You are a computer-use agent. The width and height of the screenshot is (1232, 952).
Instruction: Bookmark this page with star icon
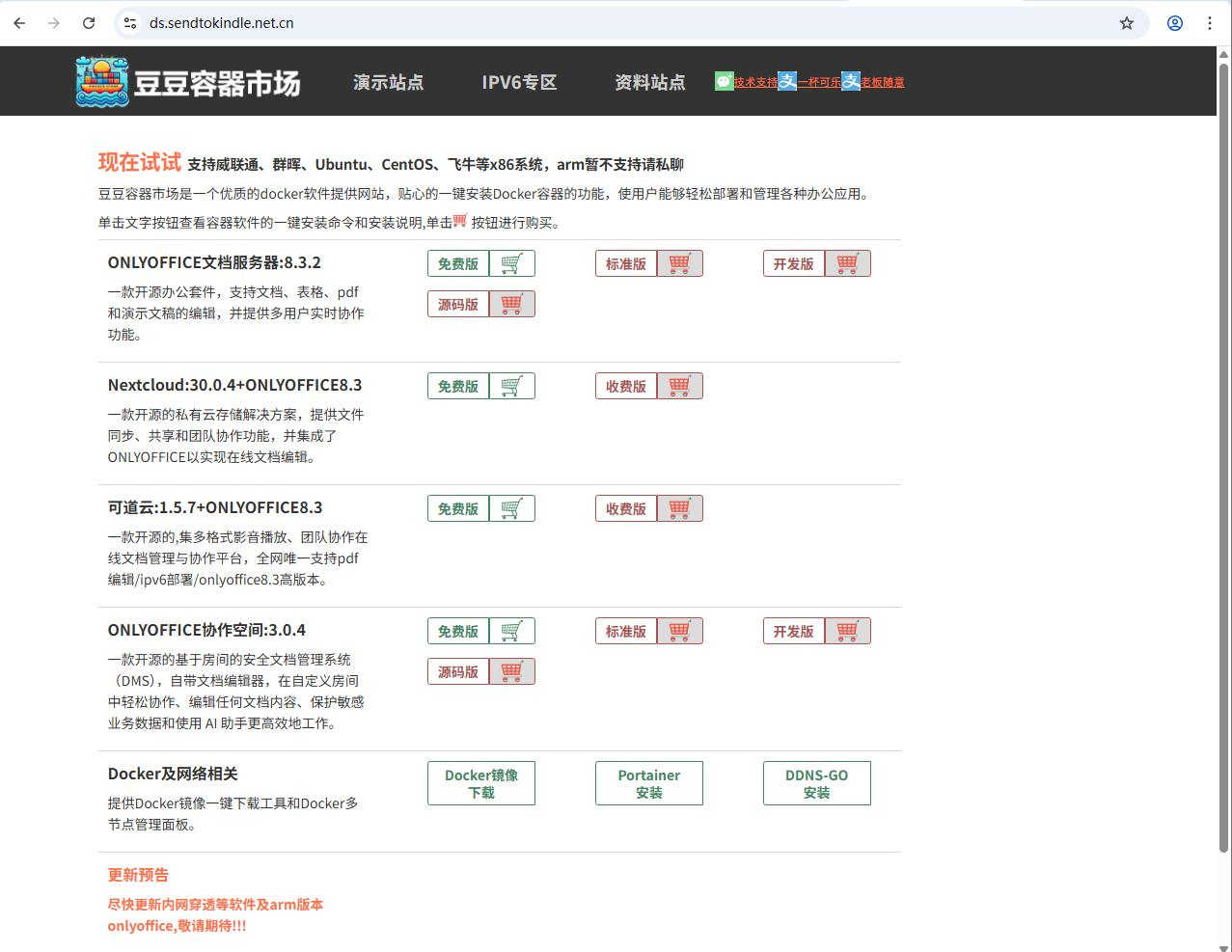pos(1127,23)
